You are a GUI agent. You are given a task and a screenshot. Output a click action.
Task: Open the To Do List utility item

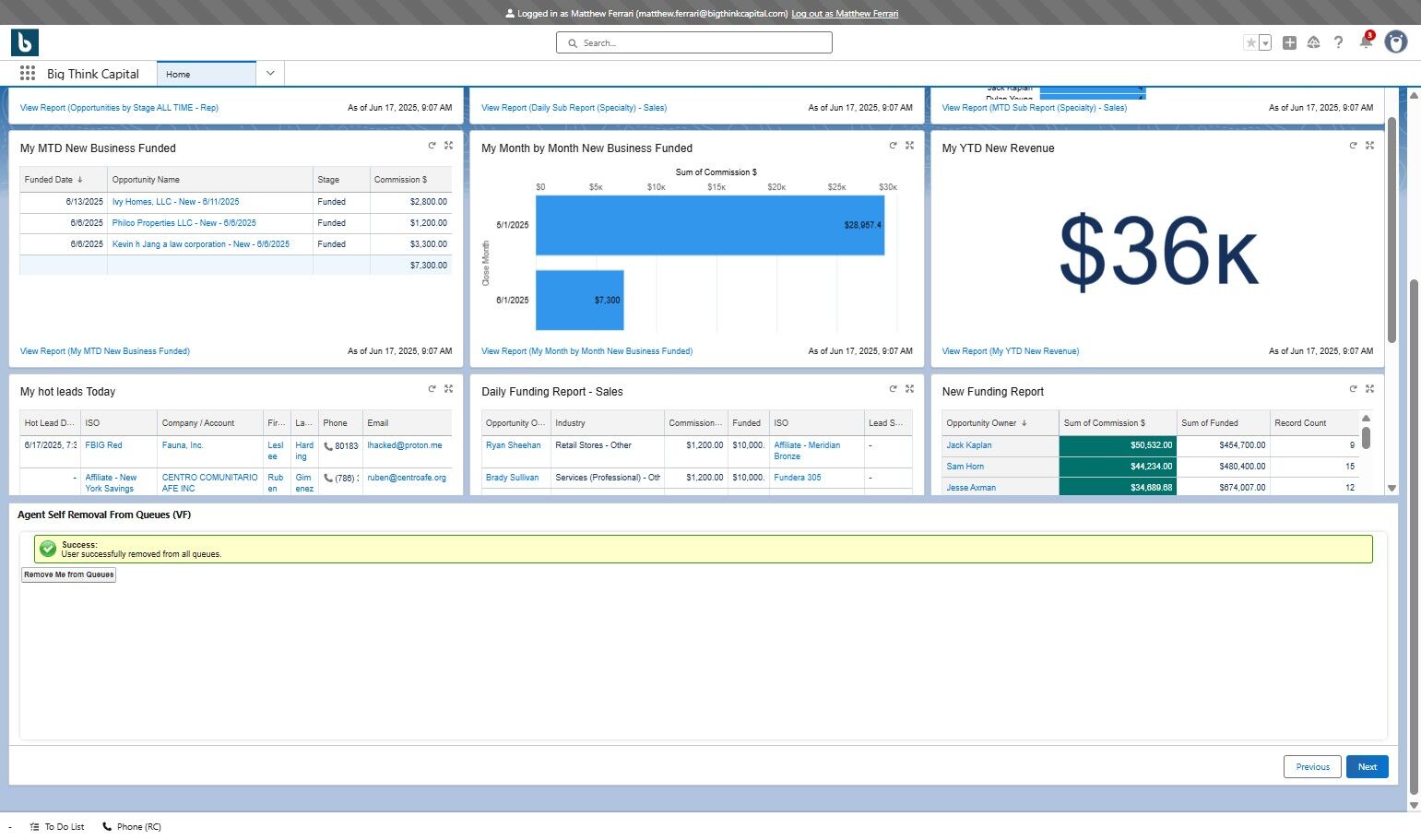pos(56,827)
